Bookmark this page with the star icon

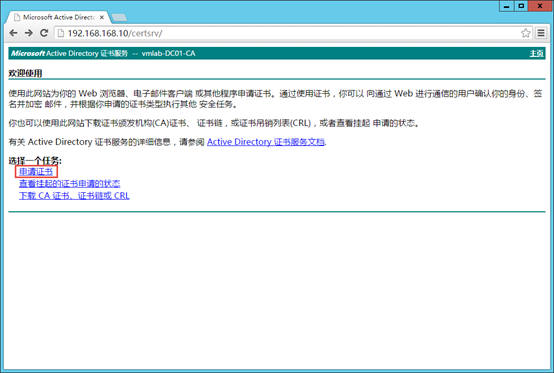(x=525, y=33)
